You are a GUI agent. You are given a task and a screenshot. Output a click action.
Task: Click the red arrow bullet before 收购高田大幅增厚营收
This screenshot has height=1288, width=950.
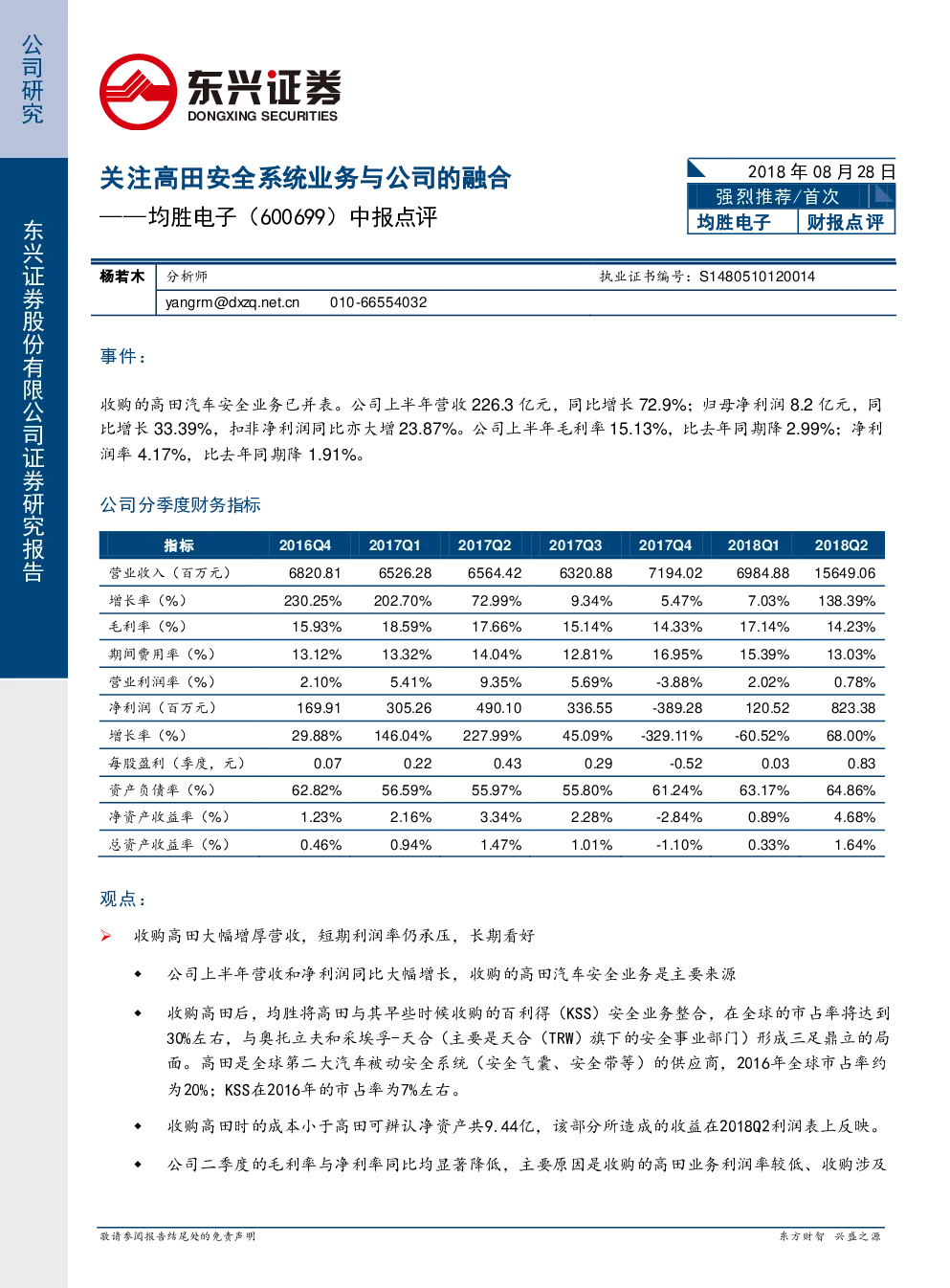click(x=106, y=936)
